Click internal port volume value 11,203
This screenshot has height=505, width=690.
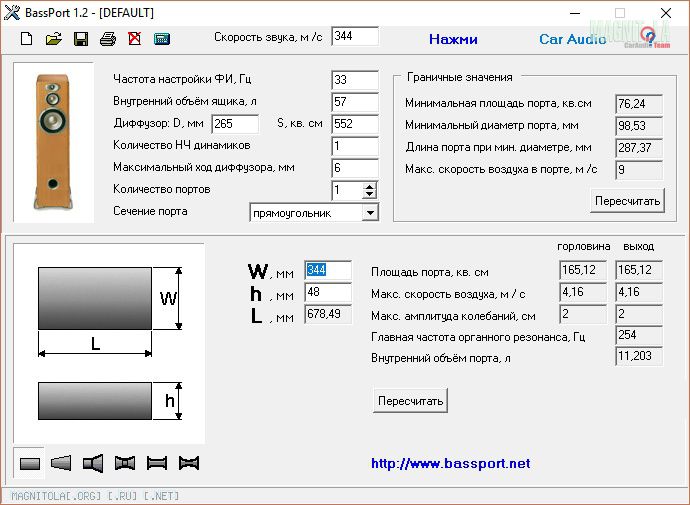639,356
